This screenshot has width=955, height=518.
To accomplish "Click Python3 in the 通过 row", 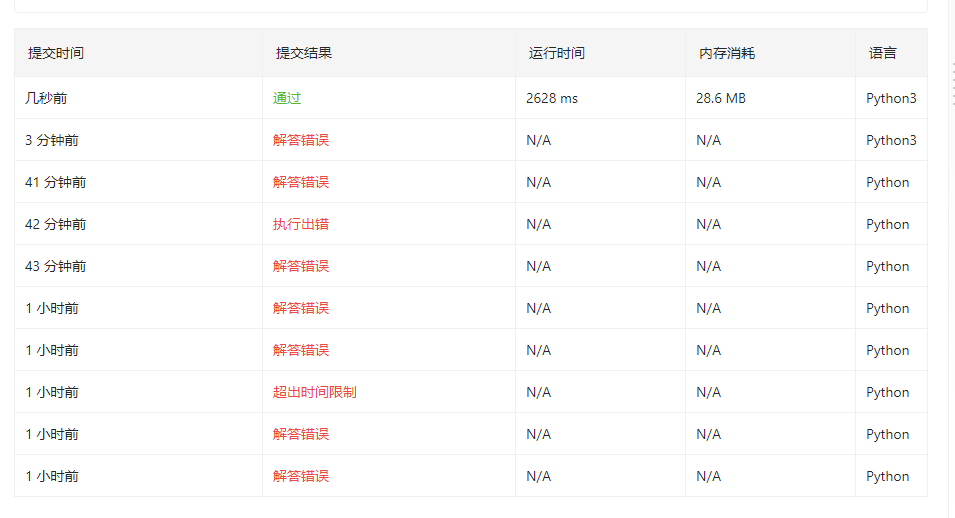I will [x=891, y=98].
